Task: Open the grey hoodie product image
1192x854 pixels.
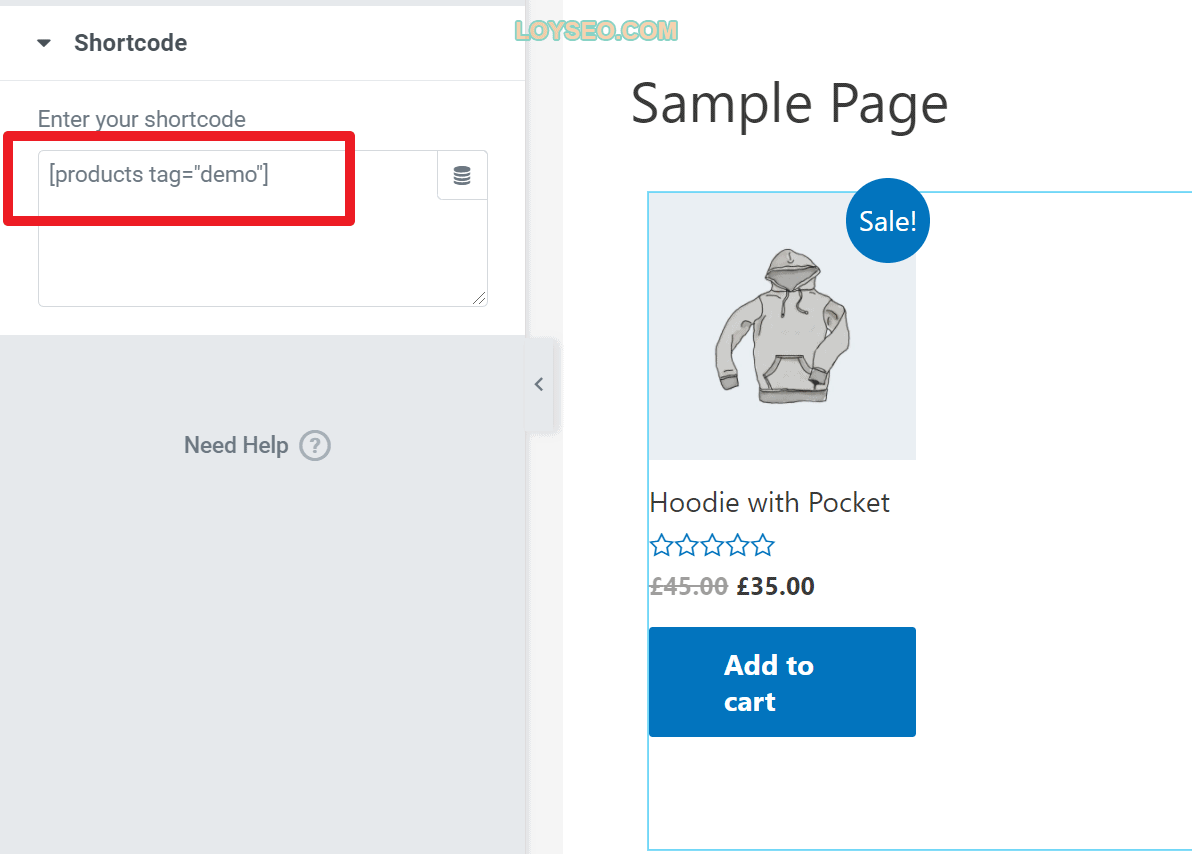Action: pos(782,326)
